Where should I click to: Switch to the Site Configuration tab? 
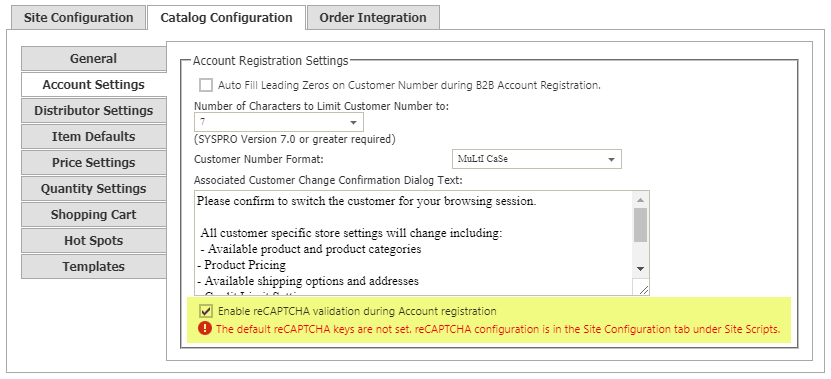click(78, 17)
